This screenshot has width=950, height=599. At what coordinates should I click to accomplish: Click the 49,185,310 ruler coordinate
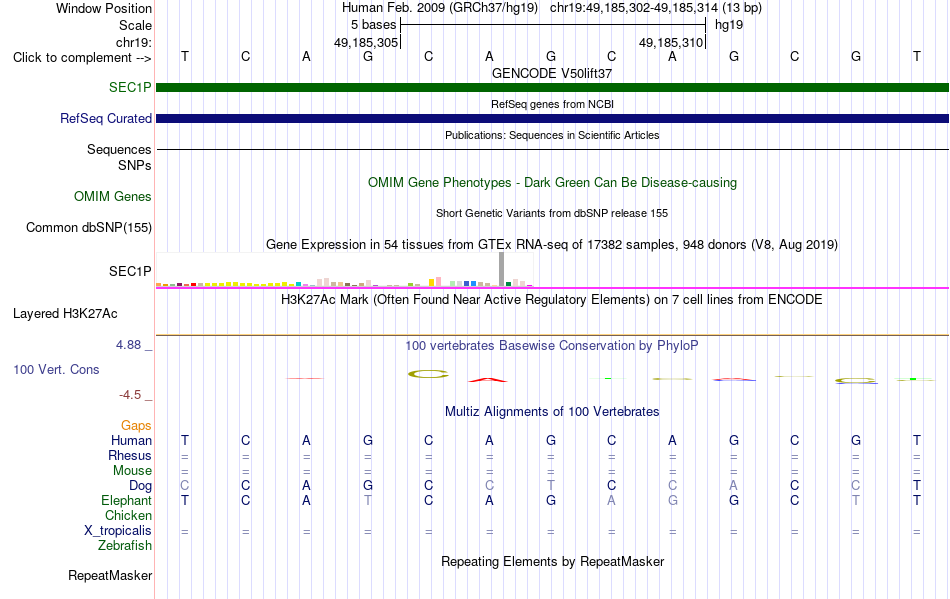click(671, 42)
